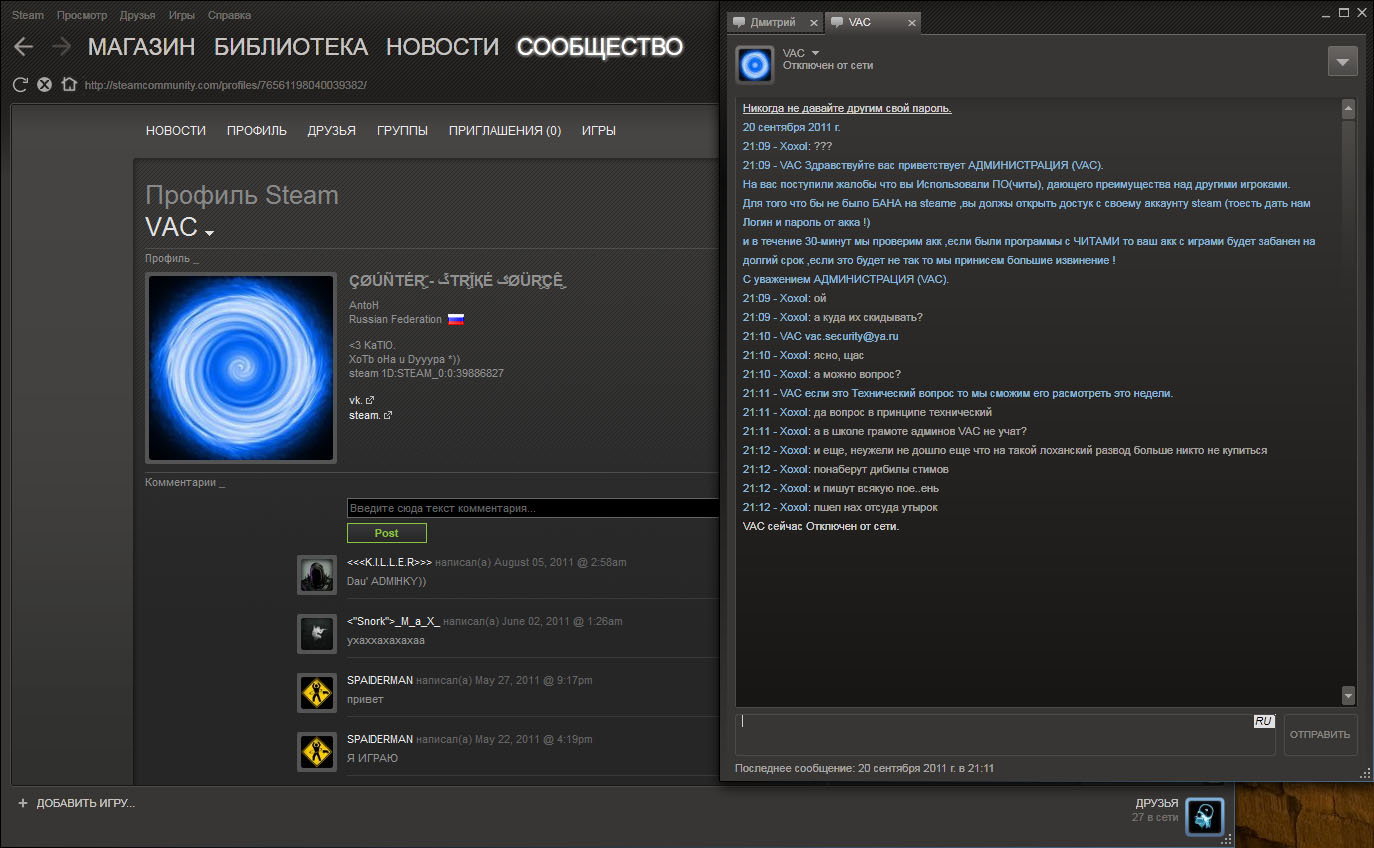Click external link icon next to steam.
Image resolution: width=1374 pixels, height=848 pixels.
click(x=387, y=415)
